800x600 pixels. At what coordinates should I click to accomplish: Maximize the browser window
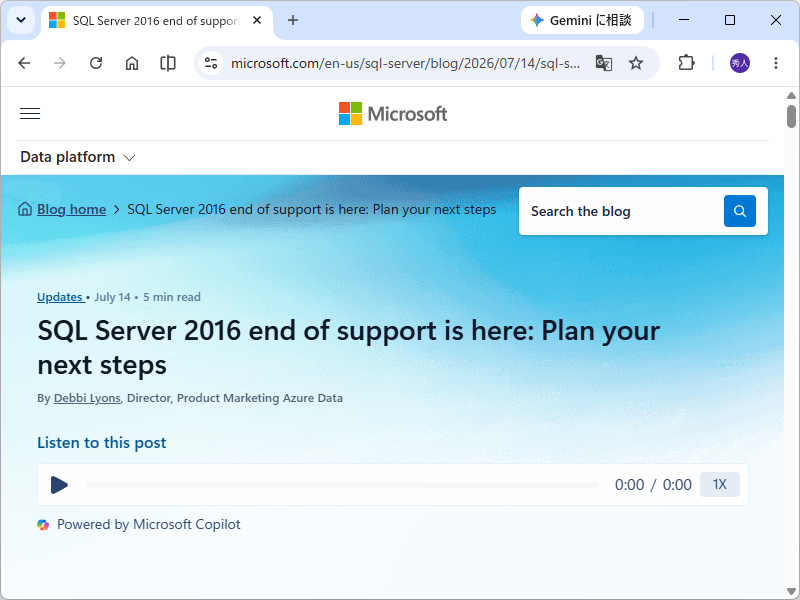point(730,20)
